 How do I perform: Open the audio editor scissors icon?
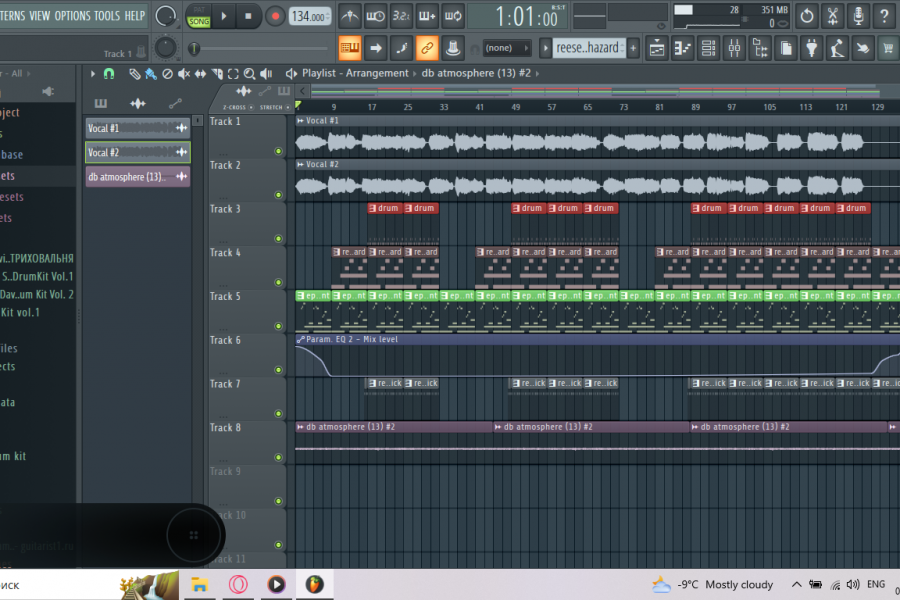click(x=832, y=16)
